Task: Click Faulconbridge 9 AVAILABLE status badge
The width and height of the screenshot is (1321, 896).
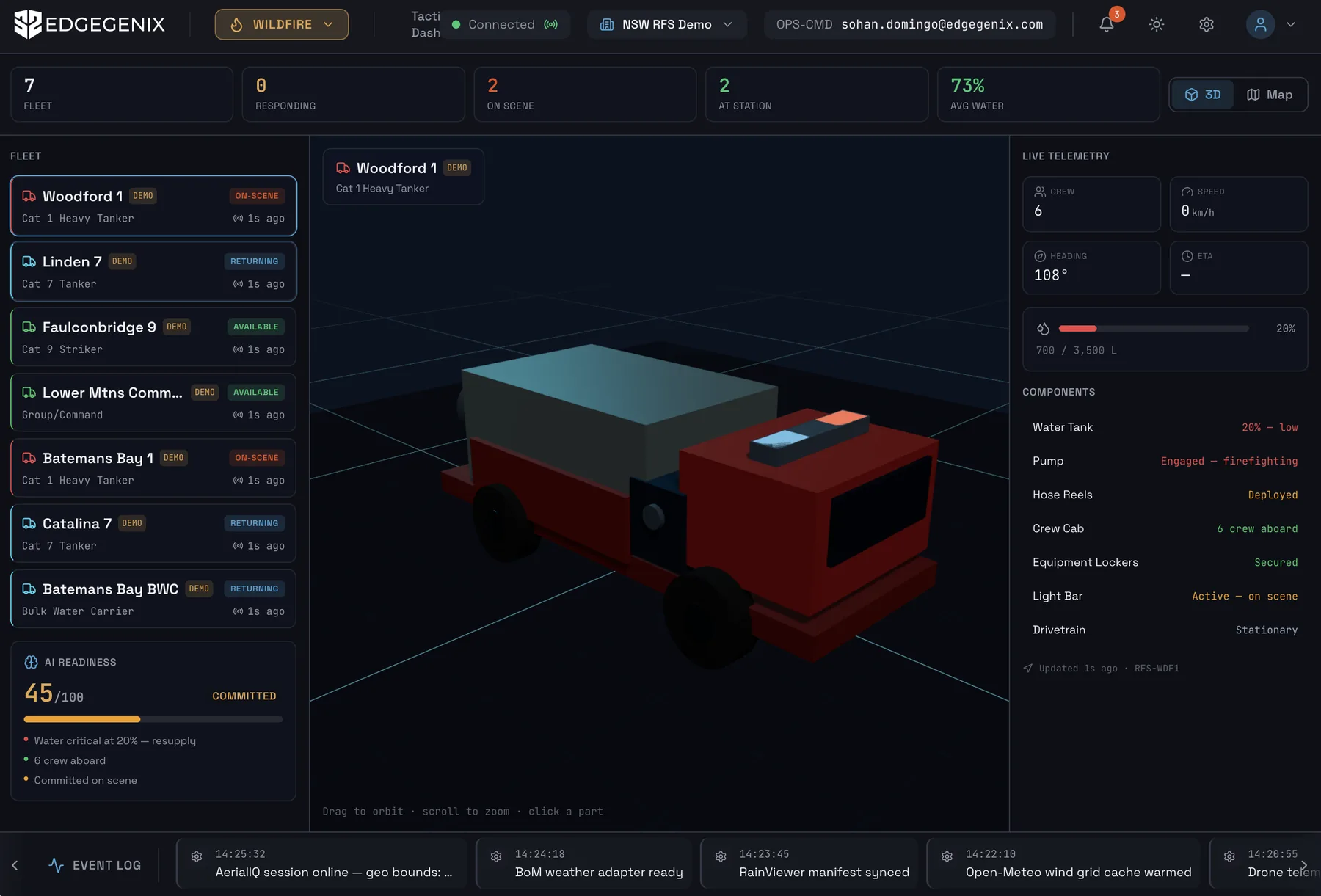Action: pyautogui.click(x=256, y=327)
